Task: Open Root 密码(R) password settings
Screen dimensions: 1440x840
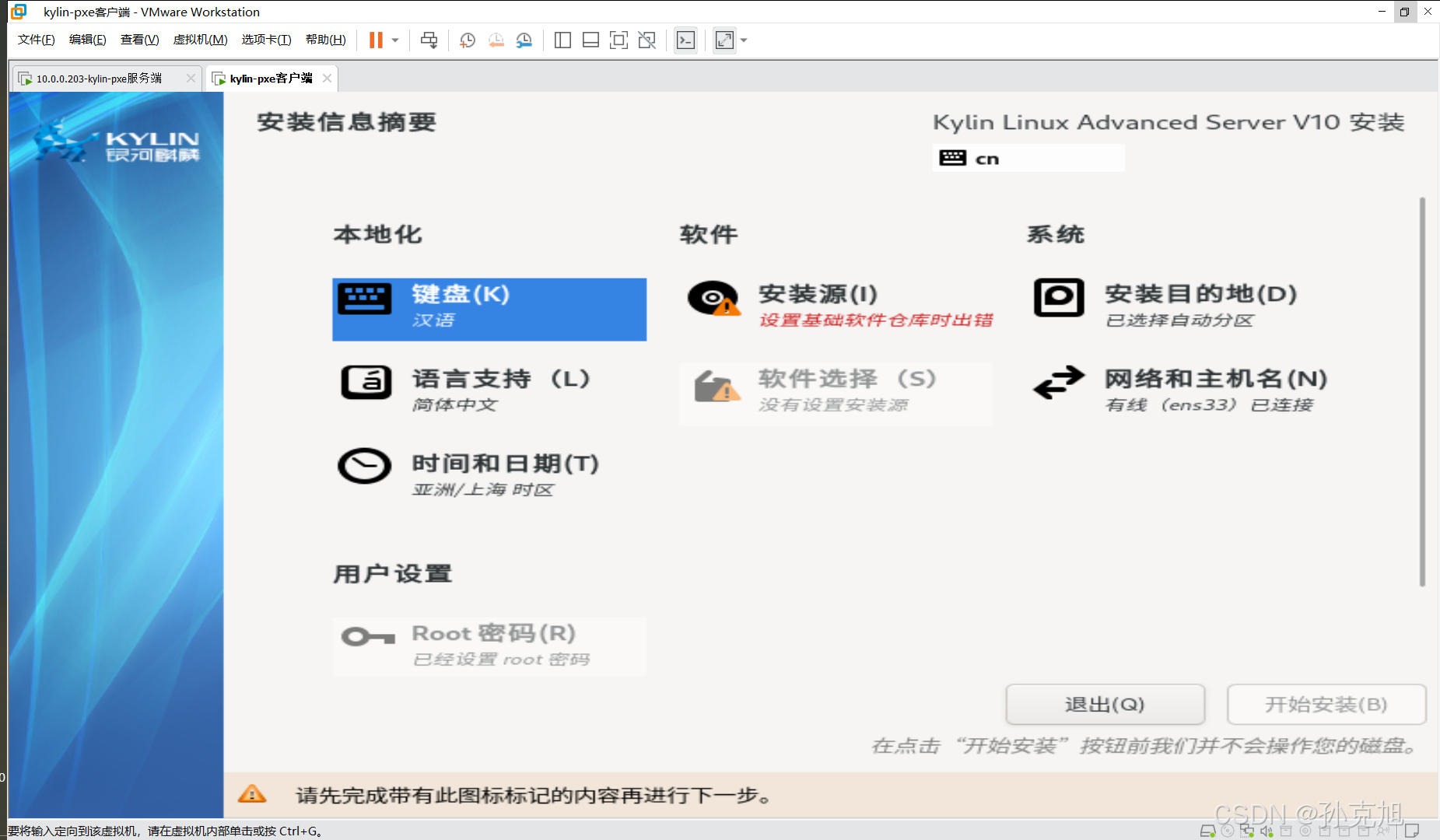Action: click(x=489, y=646)
